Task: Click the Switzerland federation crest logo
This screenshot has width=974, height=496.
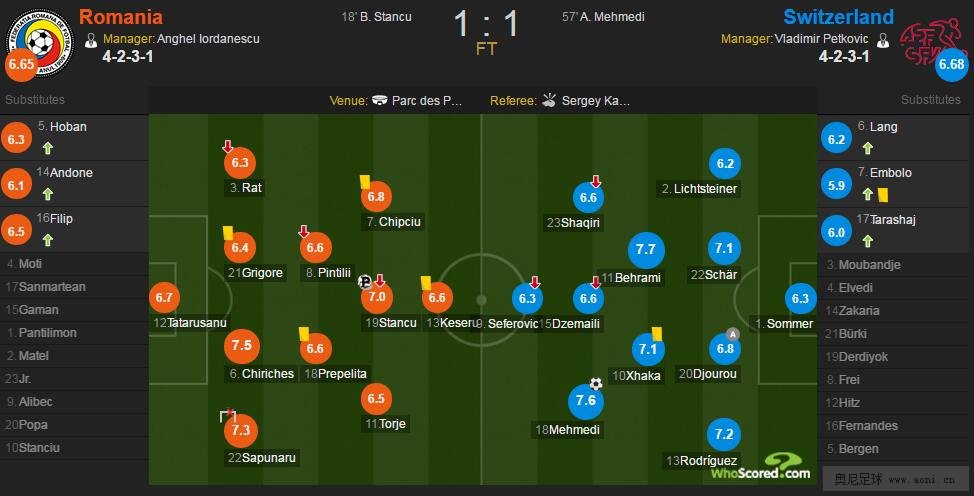Action: click(932, 42)
